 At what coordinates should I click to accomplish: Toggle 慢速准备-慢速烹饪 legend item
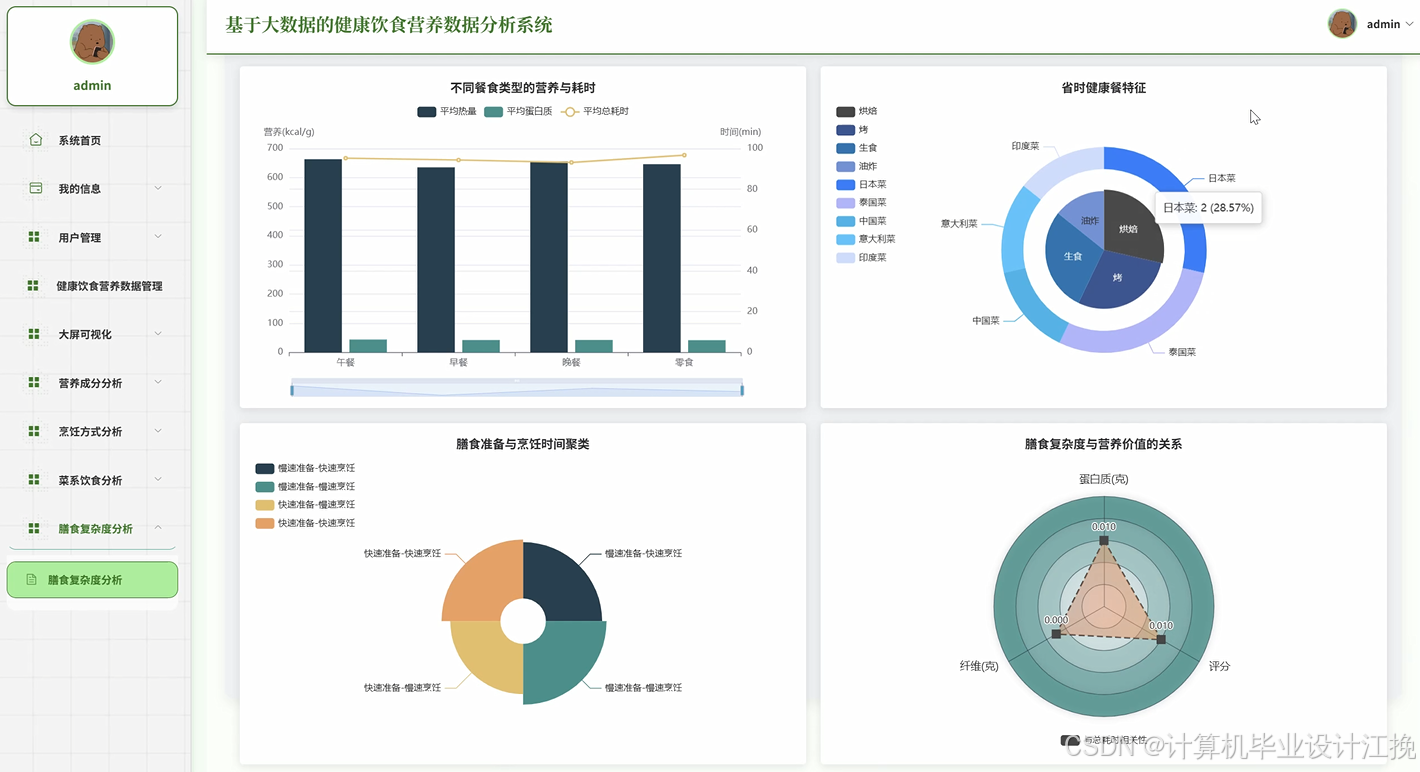click(305, 486)
